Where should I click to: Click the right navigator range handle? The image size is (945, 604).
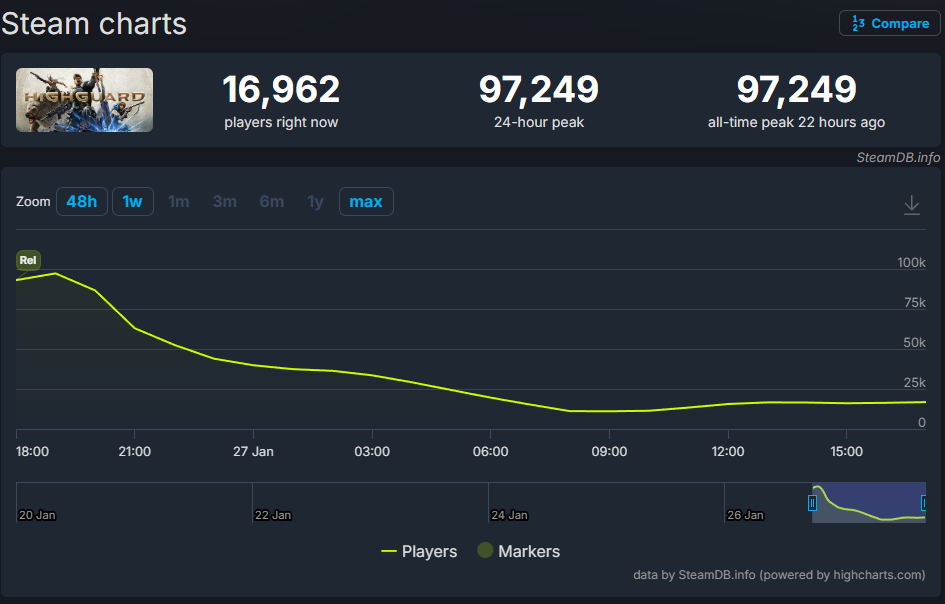pos(925,503)
